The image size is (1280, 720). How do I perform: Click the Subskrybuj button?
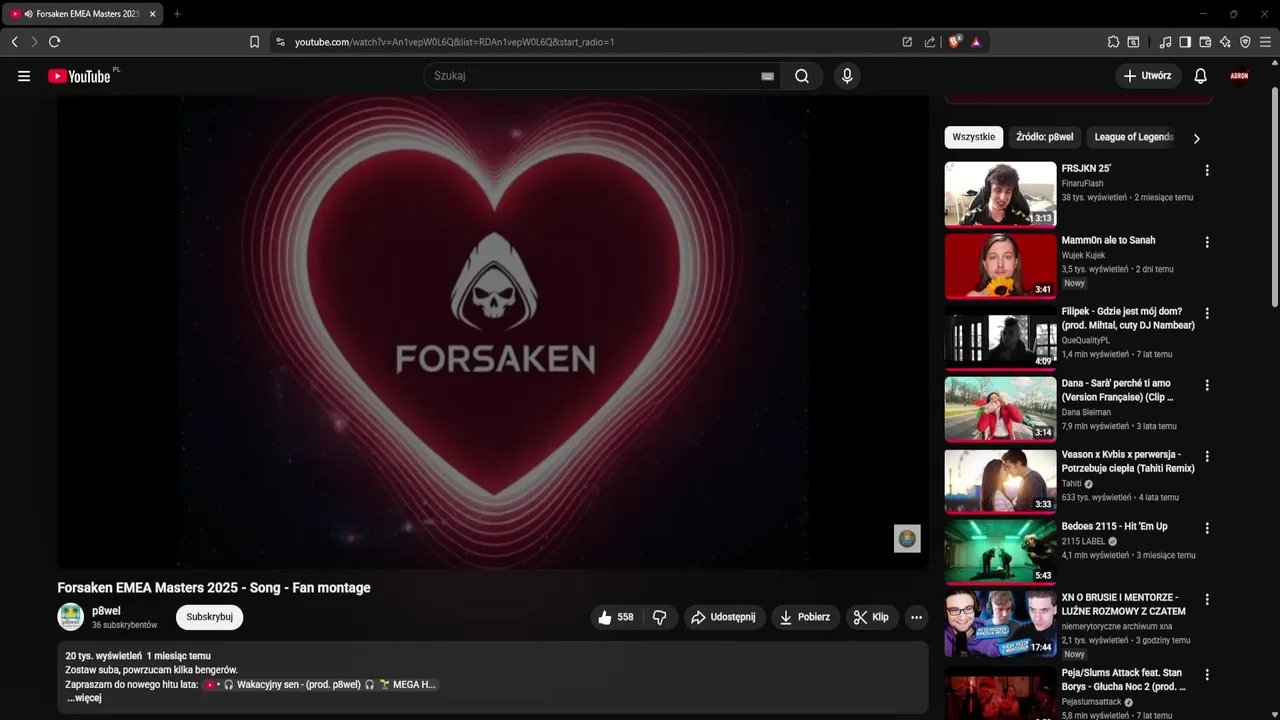click(x=209, y=617)
